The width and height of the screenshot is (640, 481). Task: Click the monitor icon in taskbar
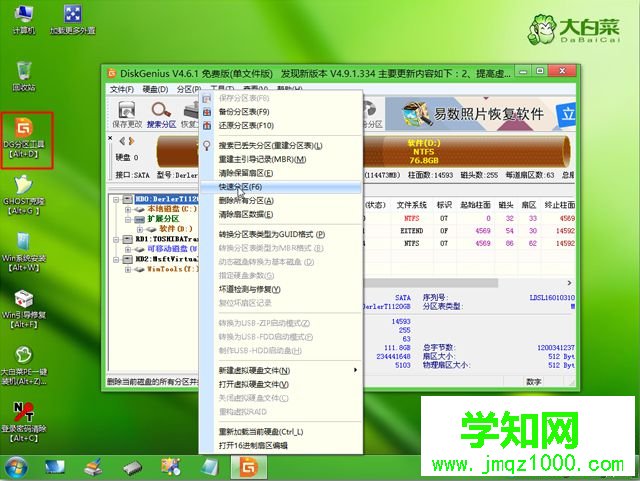(x=55, y=468)
